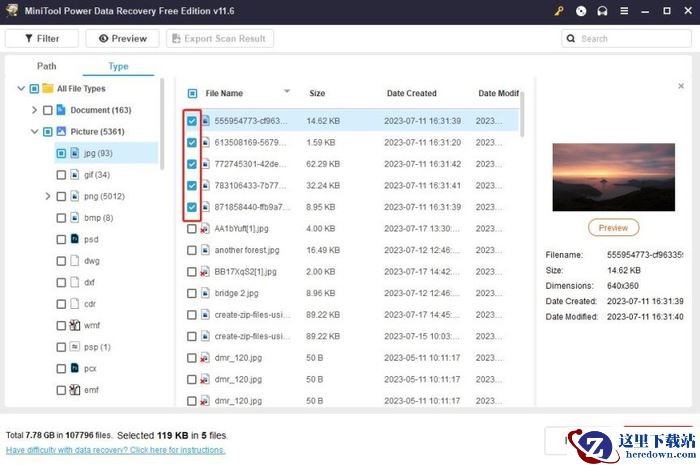Switch to the Path tab
The width and height of the screenshot is (700, 465).
click(46, 66)
